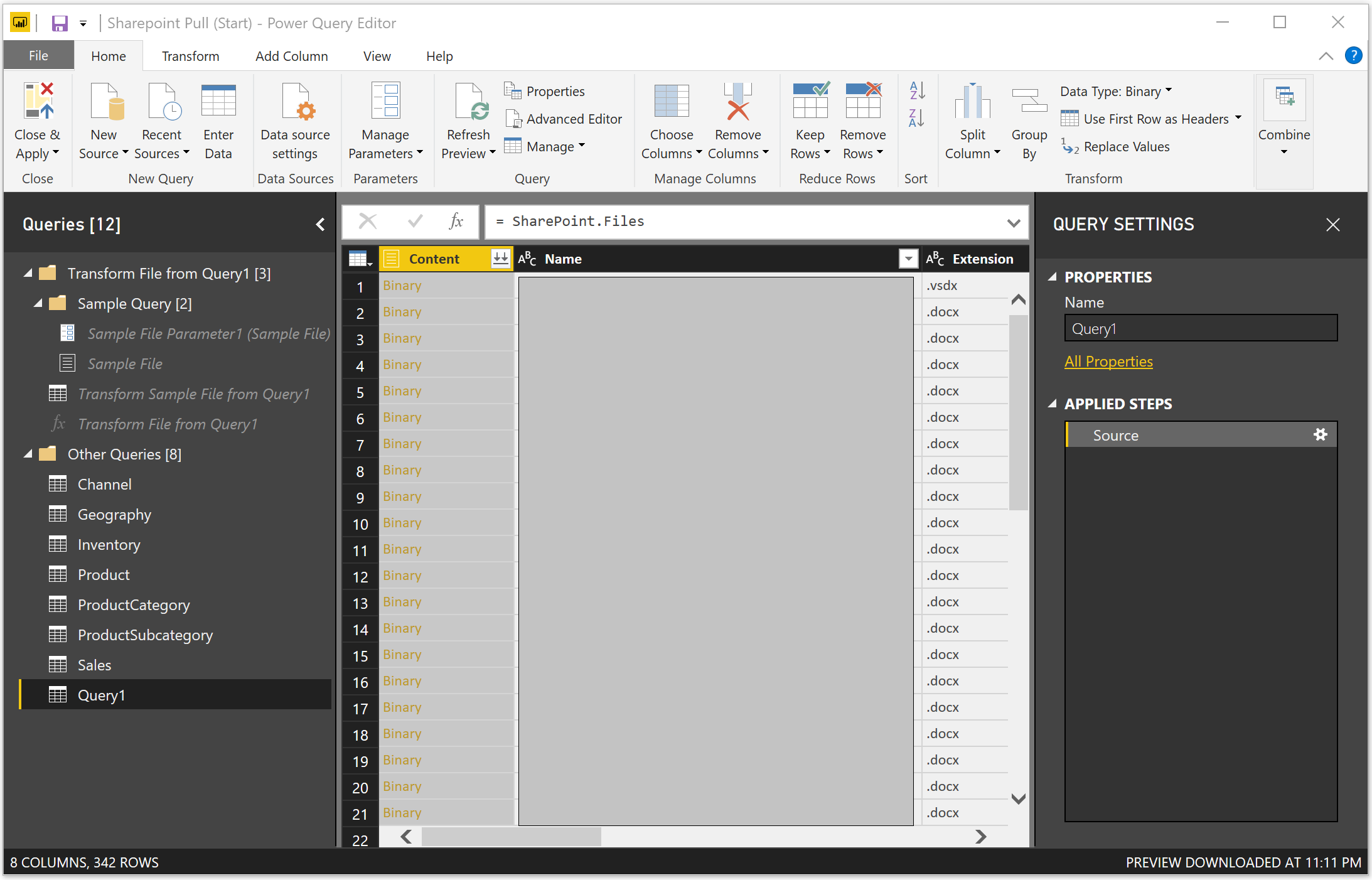Screen dimensions: 1372x880
Task: Click the formula bar text field
Action: click(747, 222)
